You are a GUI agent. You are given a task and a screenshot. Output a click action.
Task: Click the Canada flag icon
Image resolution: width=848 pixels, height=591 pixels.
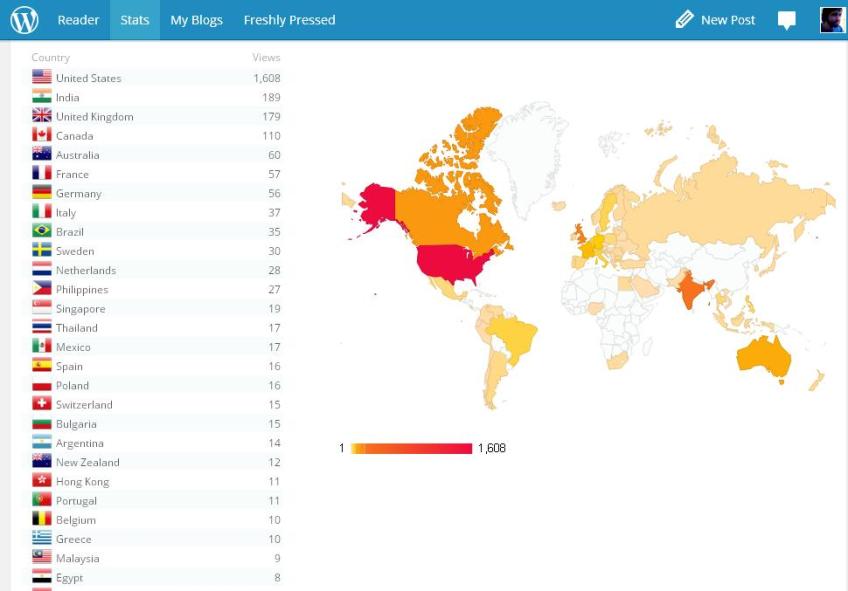42,135
